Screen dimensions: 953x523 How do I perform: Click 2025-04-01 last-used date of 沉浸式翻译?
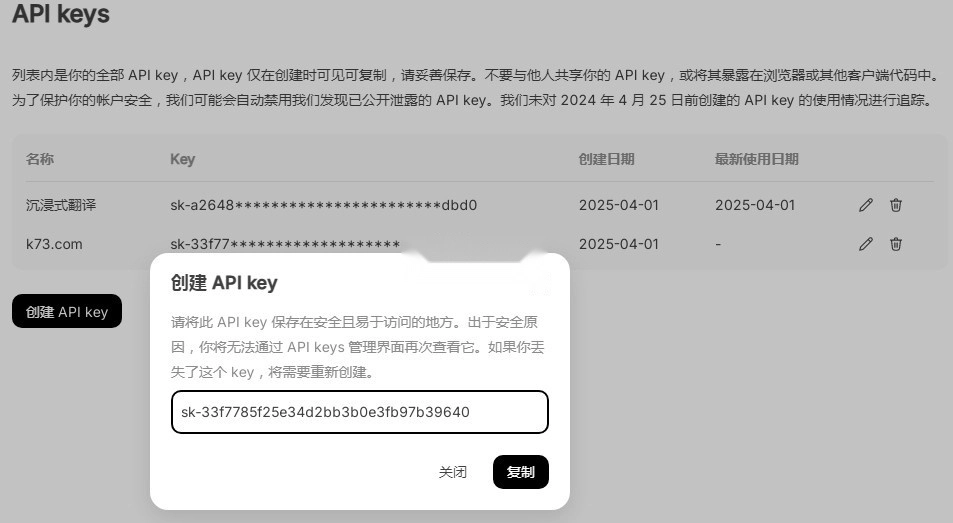[x=755, y=205]
